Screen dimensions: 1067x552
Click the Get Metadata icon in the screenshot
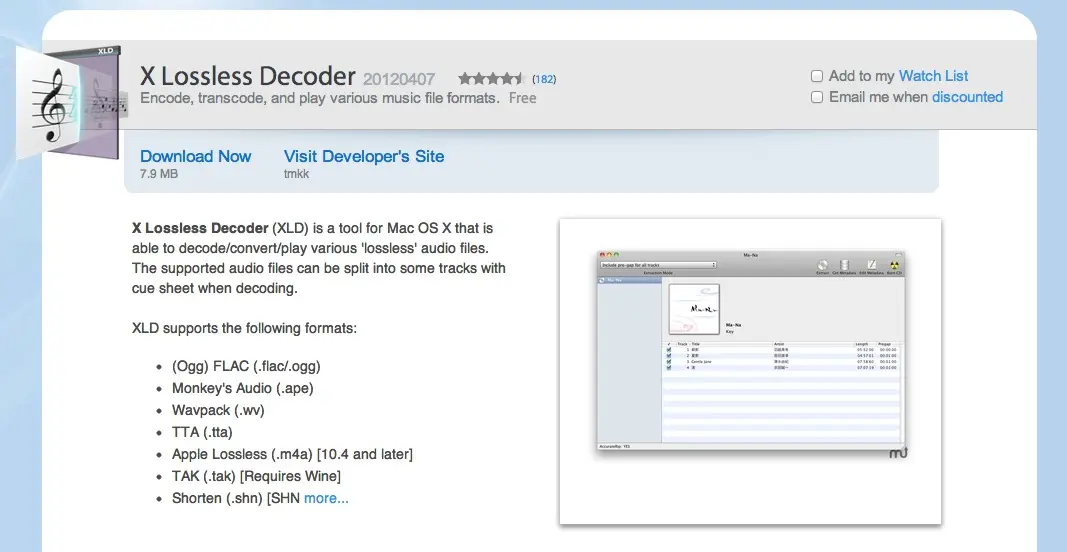(x=845, y=262)
